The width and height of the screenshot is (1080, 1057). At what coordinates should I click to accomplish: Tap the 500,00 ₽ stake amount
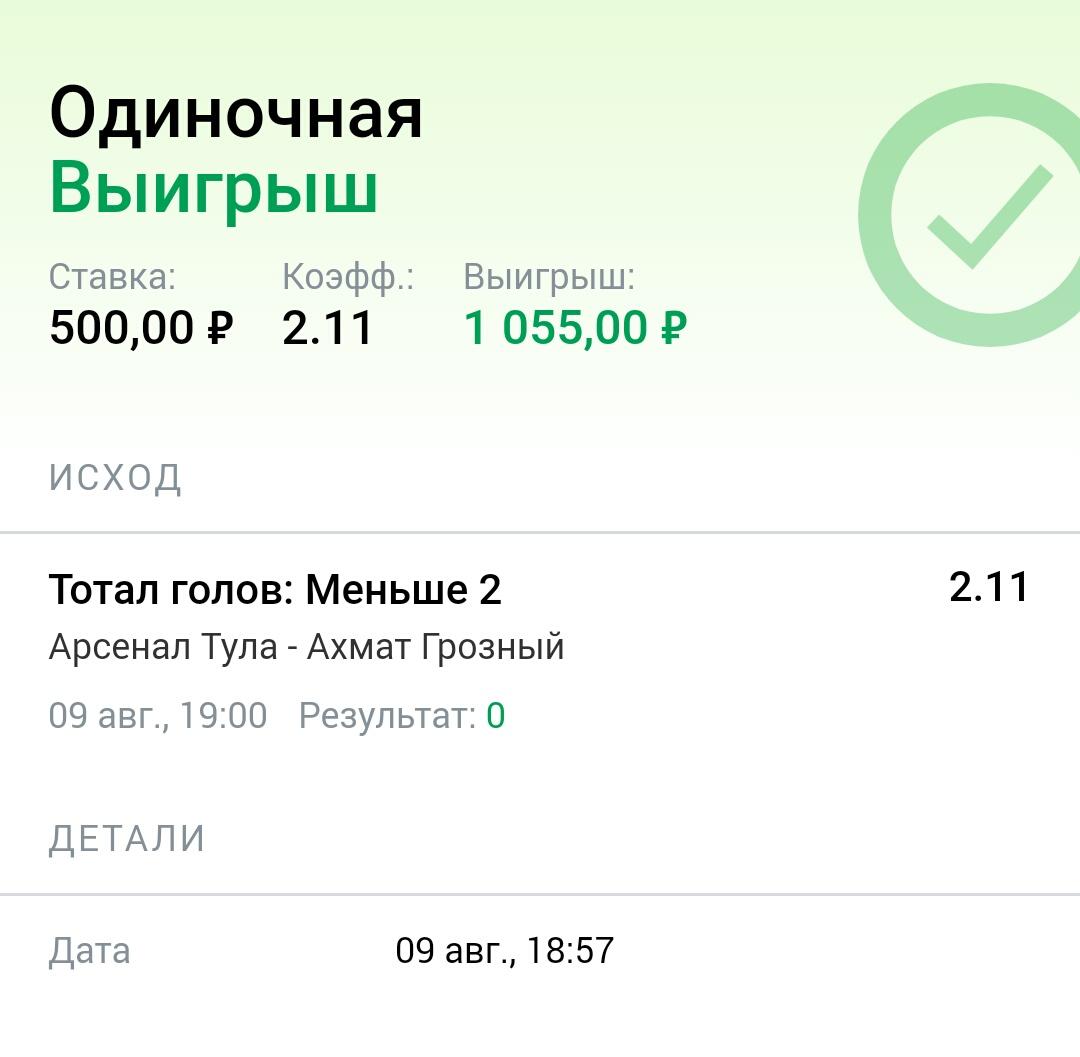point(141,327)
